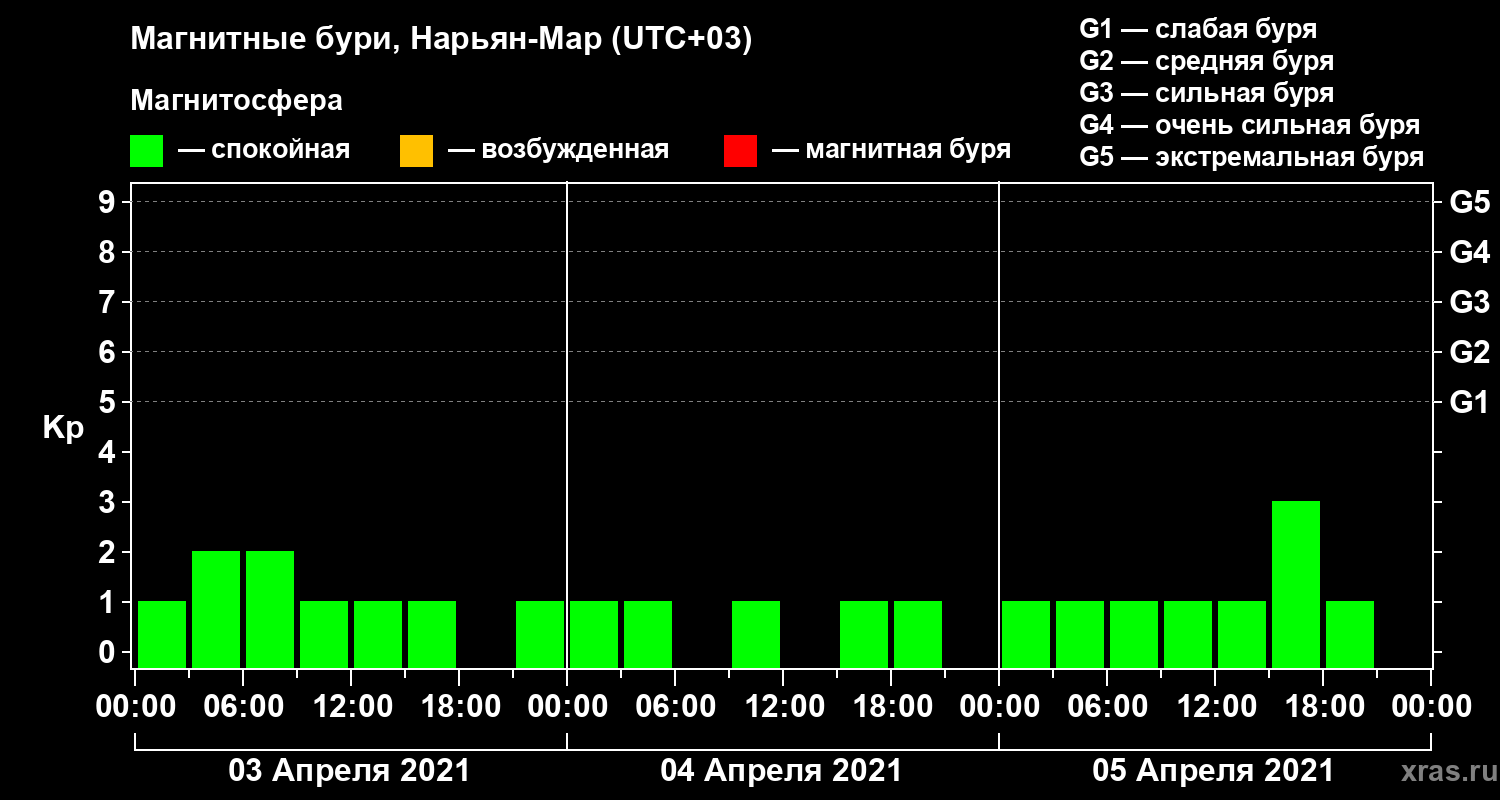This screenshot has height=800, width=1500.
Task: Select the title "Магнитные бури, Нарьян-Мар (UTC+03)"
Action: pyautogui.click(x=441, y=40)
